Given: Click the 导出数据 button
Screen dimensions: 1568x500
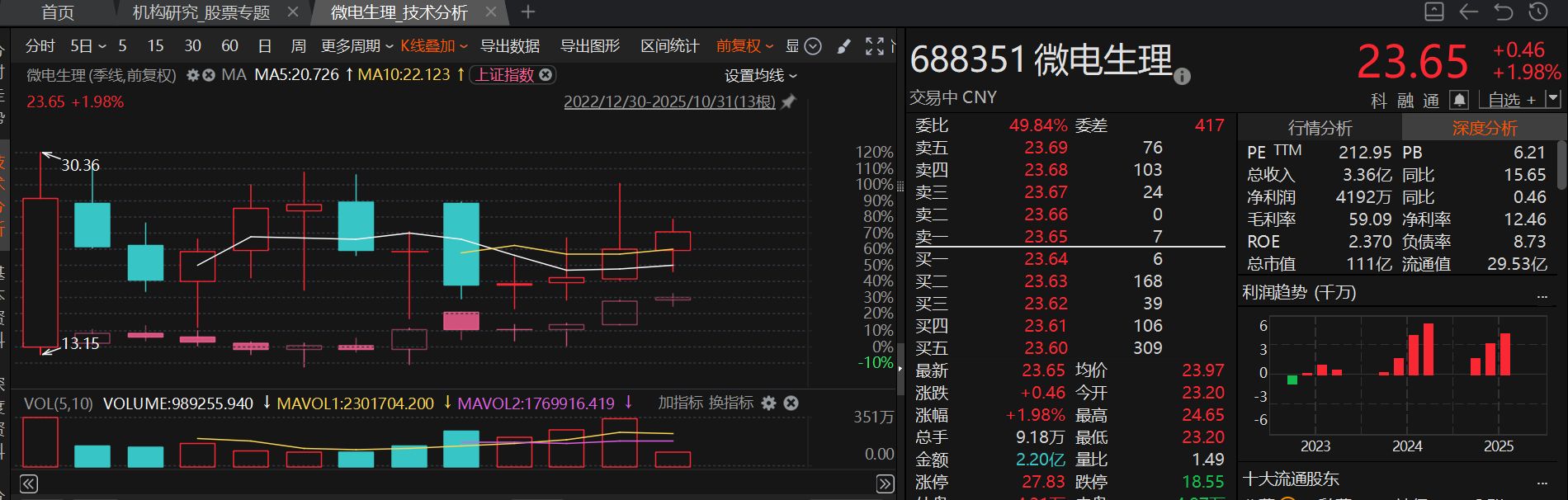Looking at the screenshot, I should [x=510, y=46].
